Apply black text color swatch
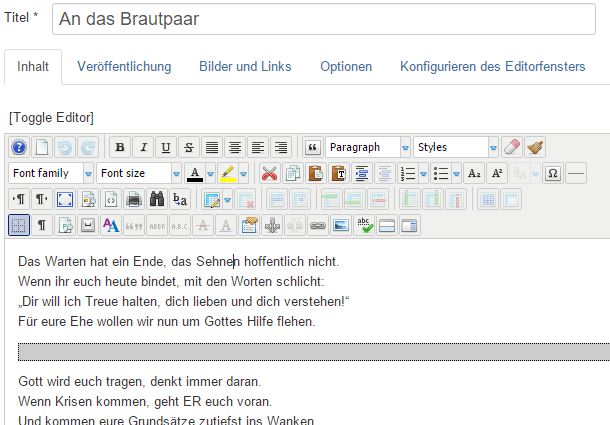Image resolution: width=610 pixels, height=425 pixels. tap(195, 173)
